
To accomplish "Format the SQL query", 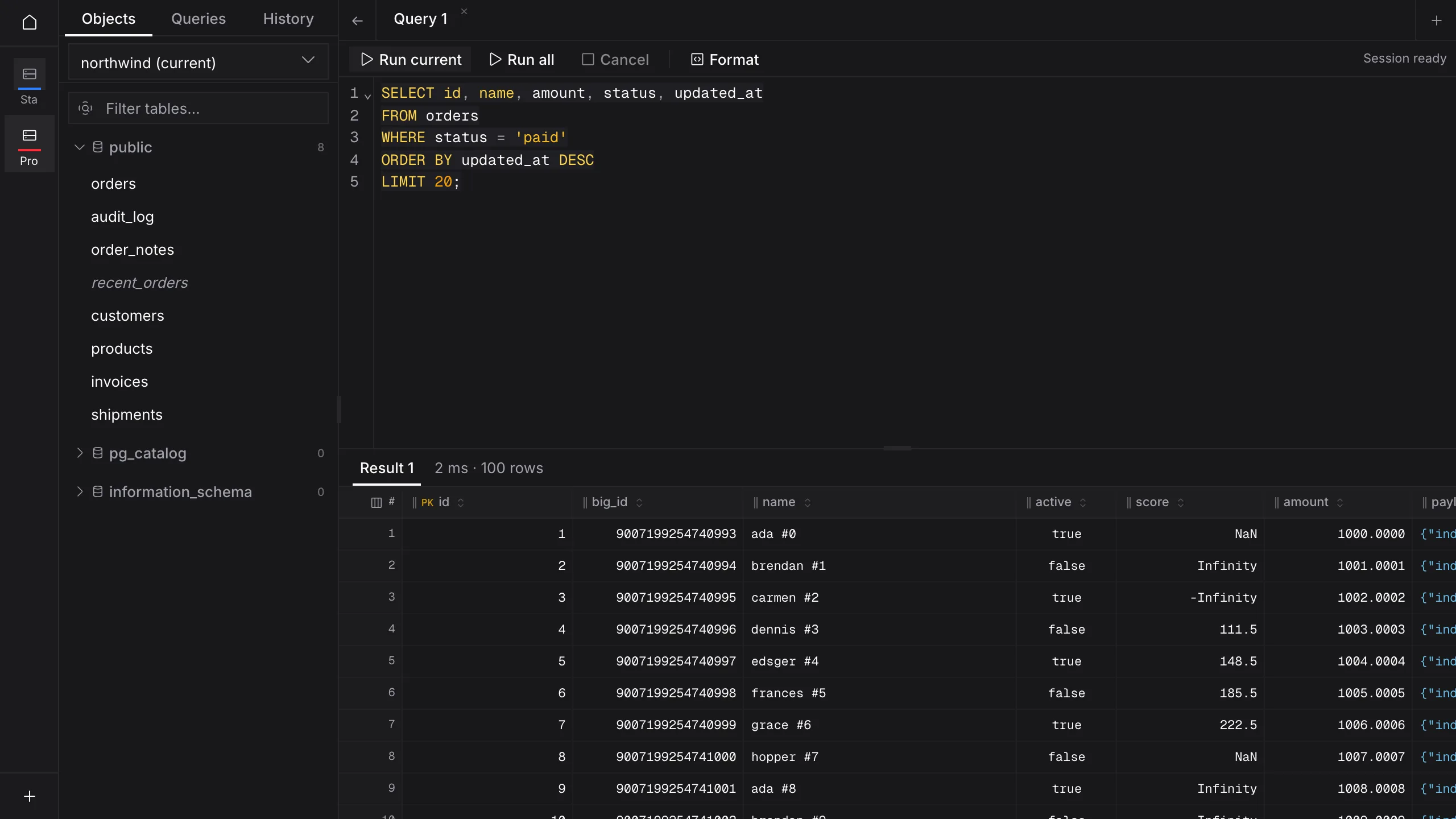I will 725,59.
